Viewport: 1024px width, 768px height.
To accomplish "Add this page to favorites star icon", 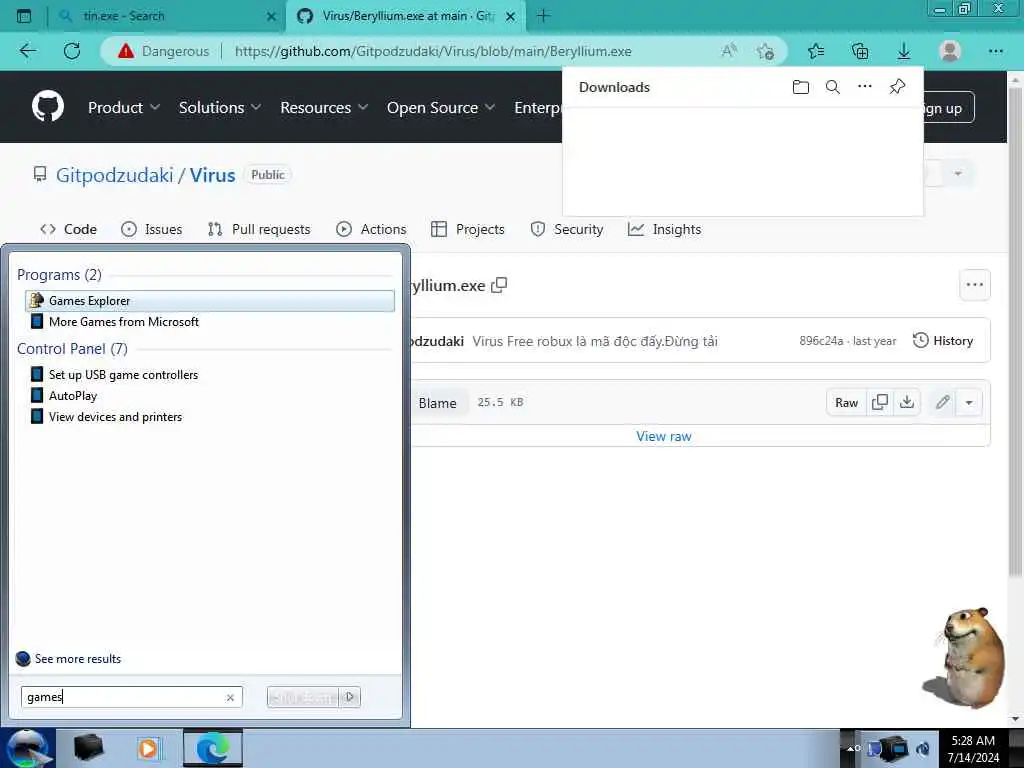I will pos(765,51).
